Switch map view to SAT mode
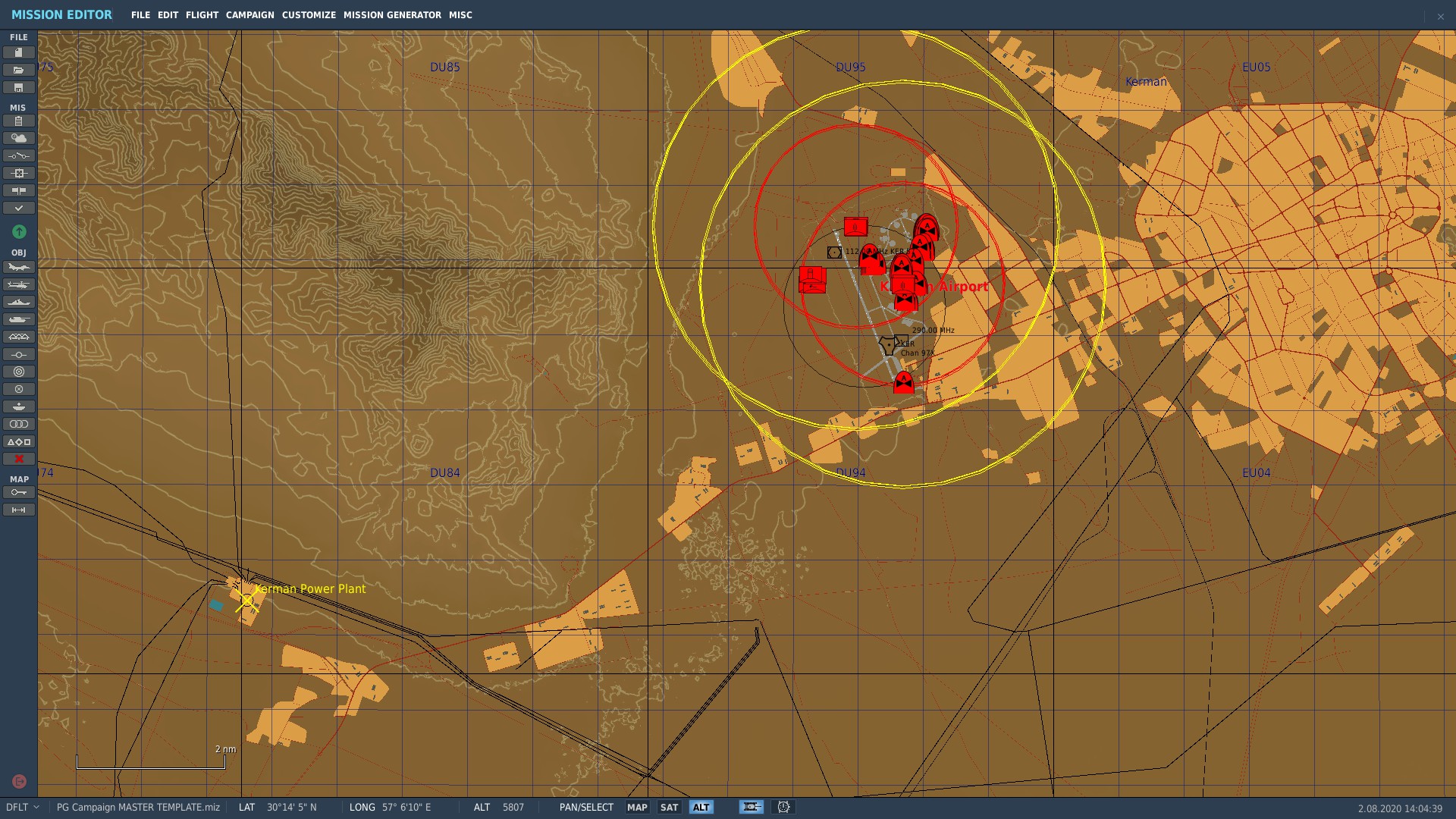Screen dimensions: 1456x819 [x=669, y=808]
